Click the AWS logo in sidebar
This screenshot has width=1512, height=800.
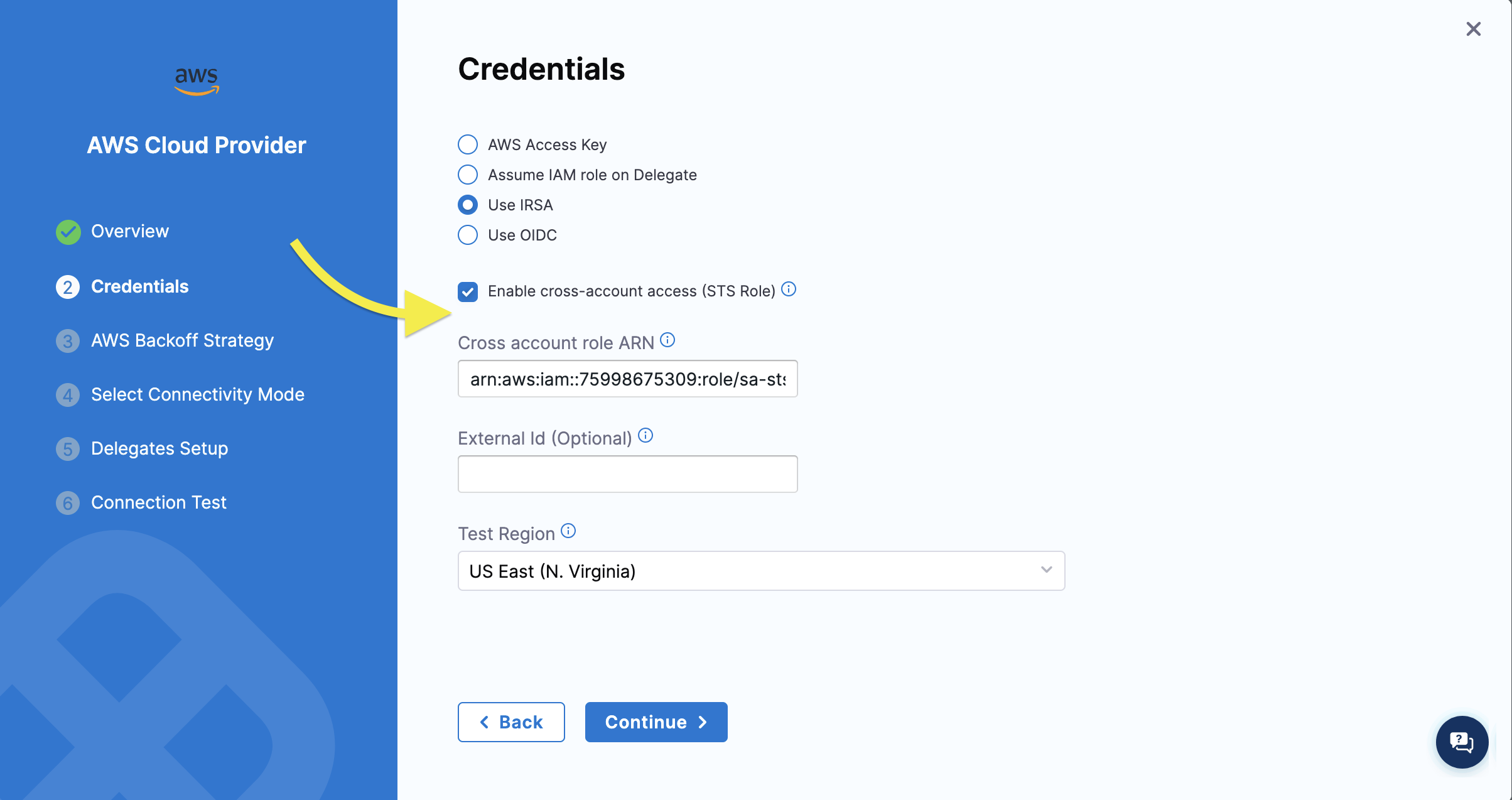pos(197,81)
